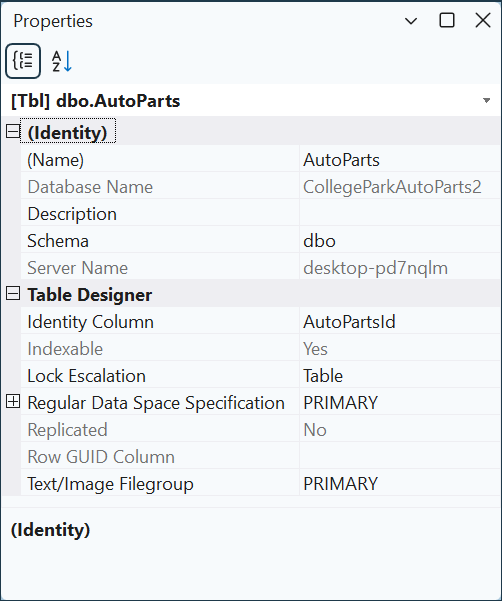The image size is (502, 601).
Task: Switch to Categorized view icon
Action: click(23, 61)
